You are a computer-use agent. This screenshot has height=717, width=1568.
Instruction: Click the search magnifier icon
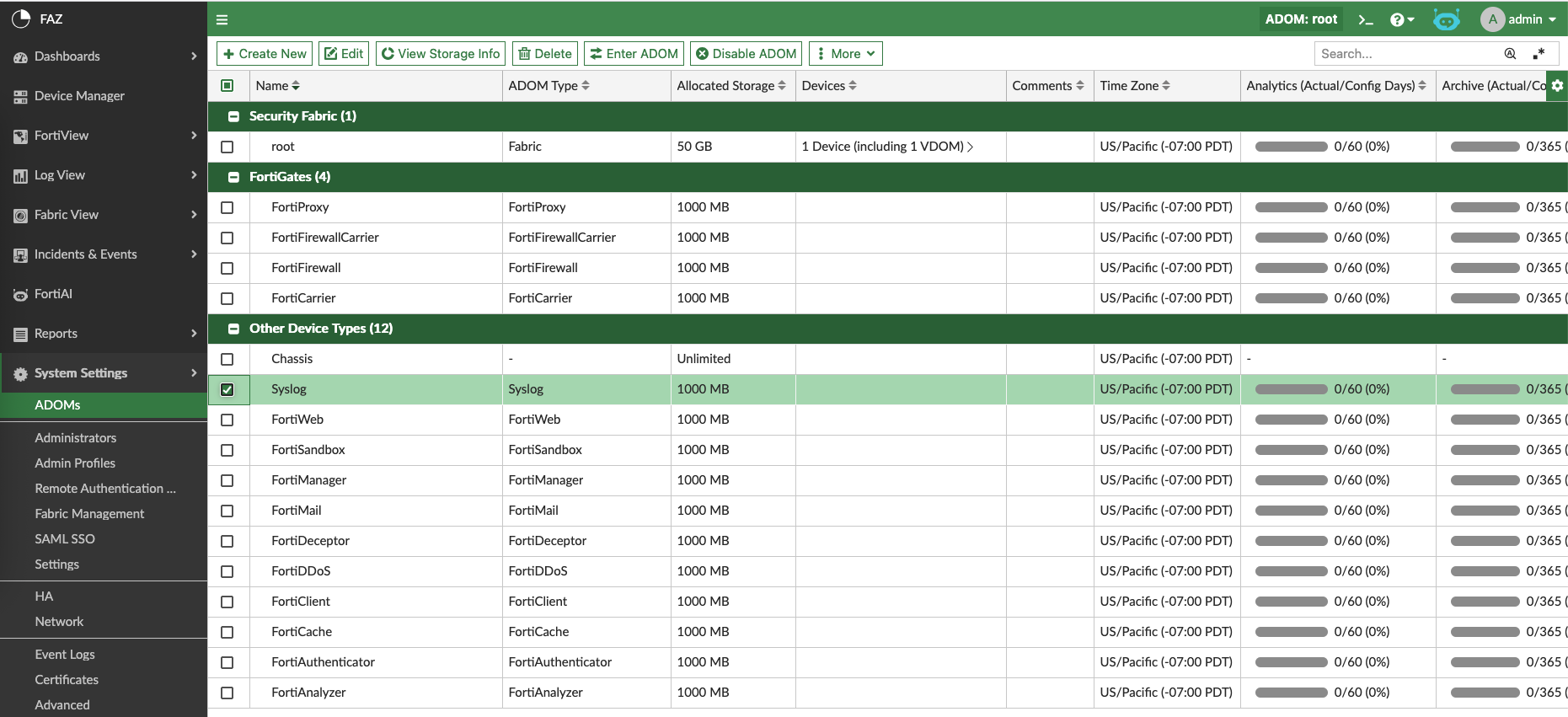click(1510, 54)
